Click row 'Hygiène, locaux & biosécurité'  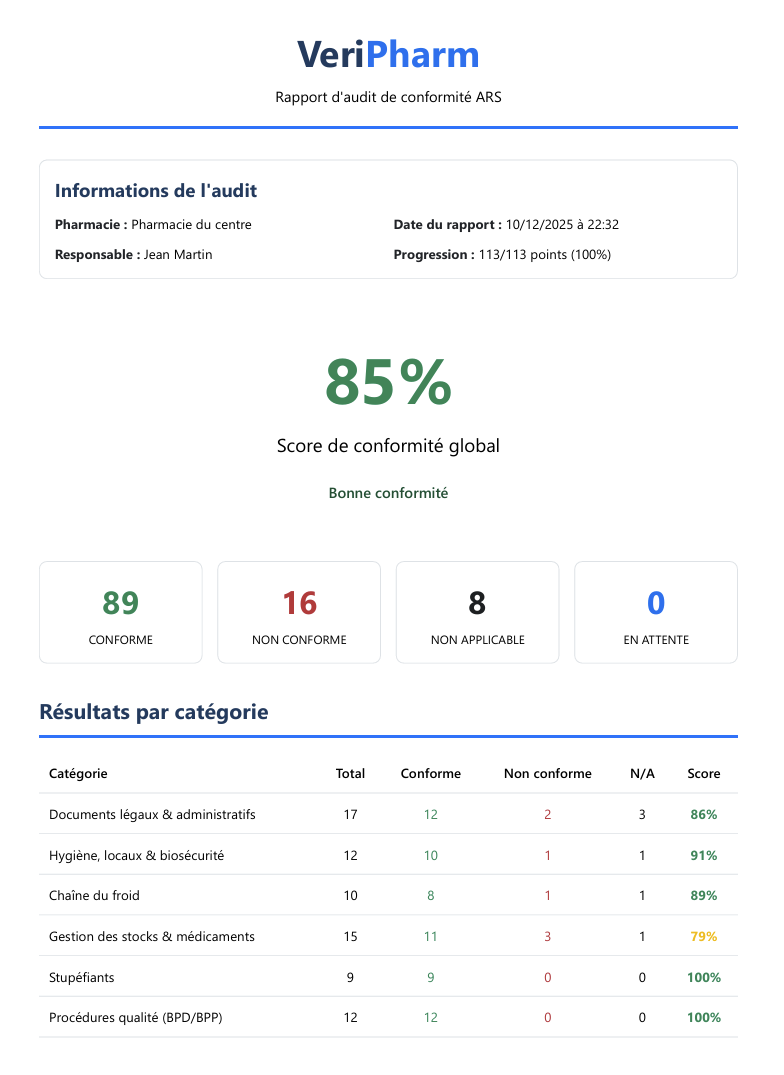click(x=388, y=855)
